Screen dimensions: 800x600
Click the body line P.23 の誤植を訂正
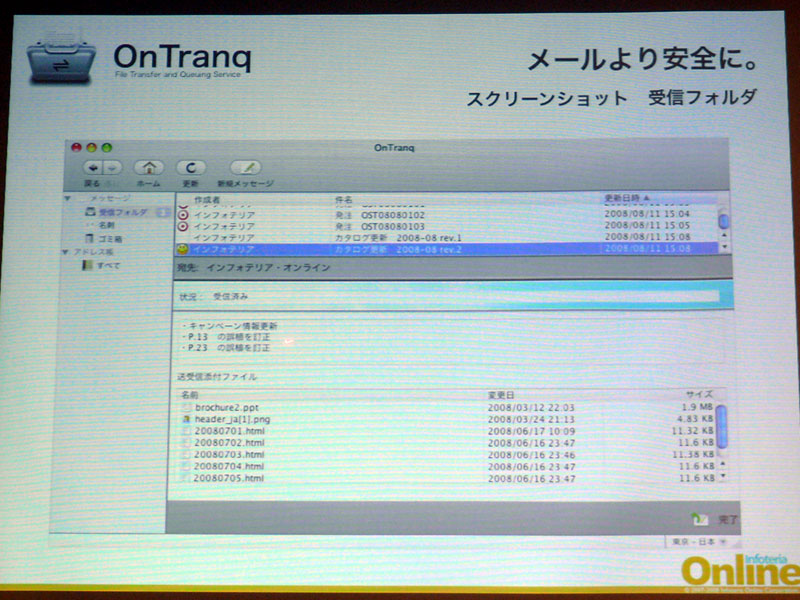(x=229, y=348)
